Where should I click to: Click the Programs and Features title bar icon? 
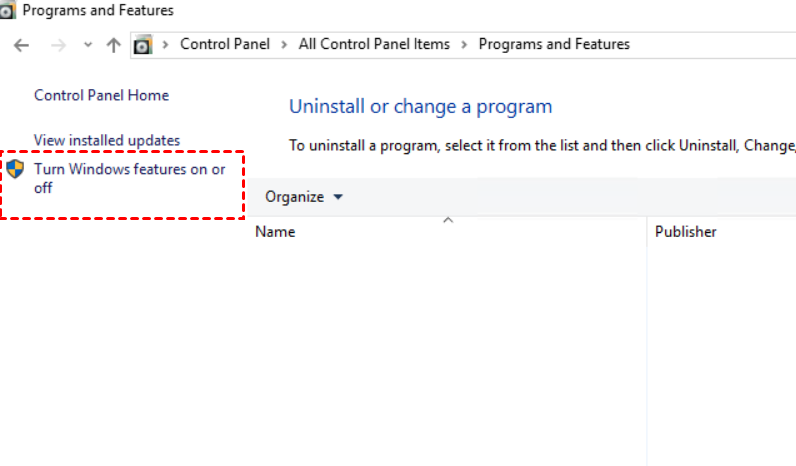click(x=7, y=11)
